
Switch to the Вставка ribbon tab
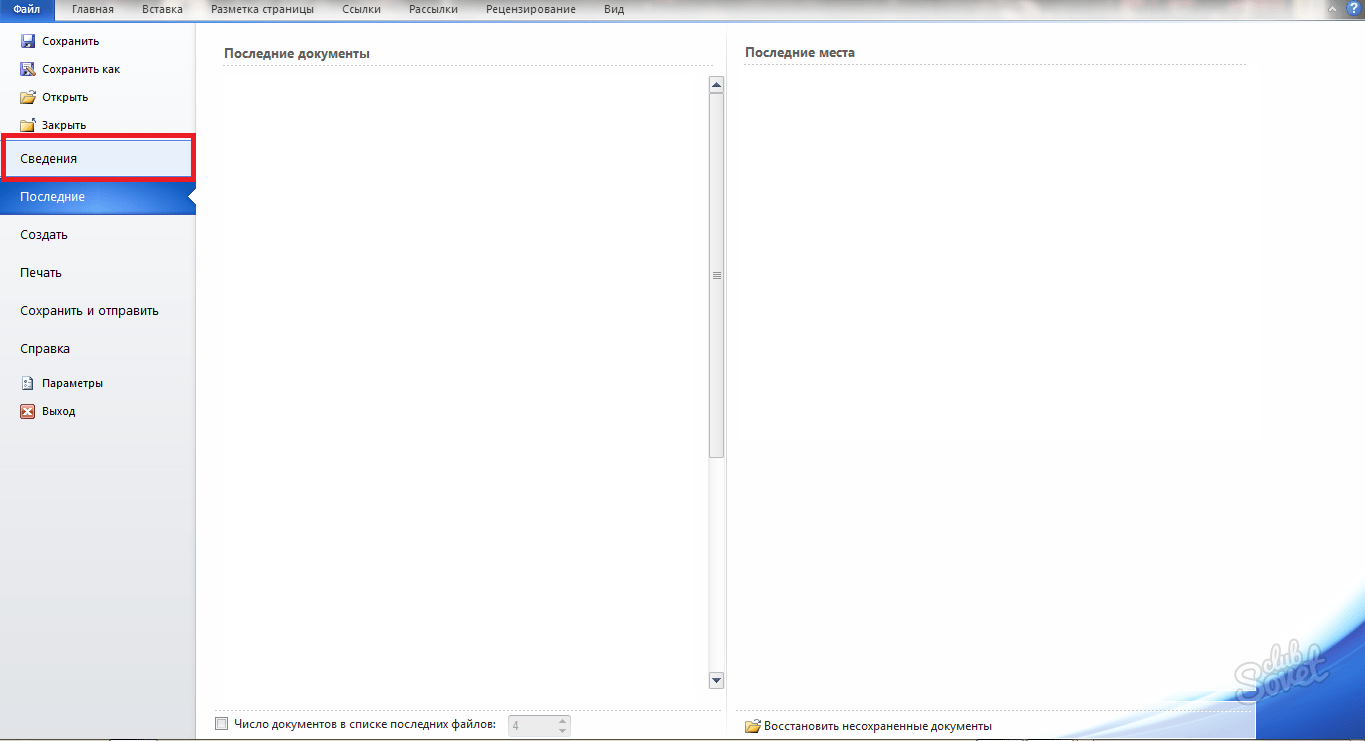pos(162,9)
